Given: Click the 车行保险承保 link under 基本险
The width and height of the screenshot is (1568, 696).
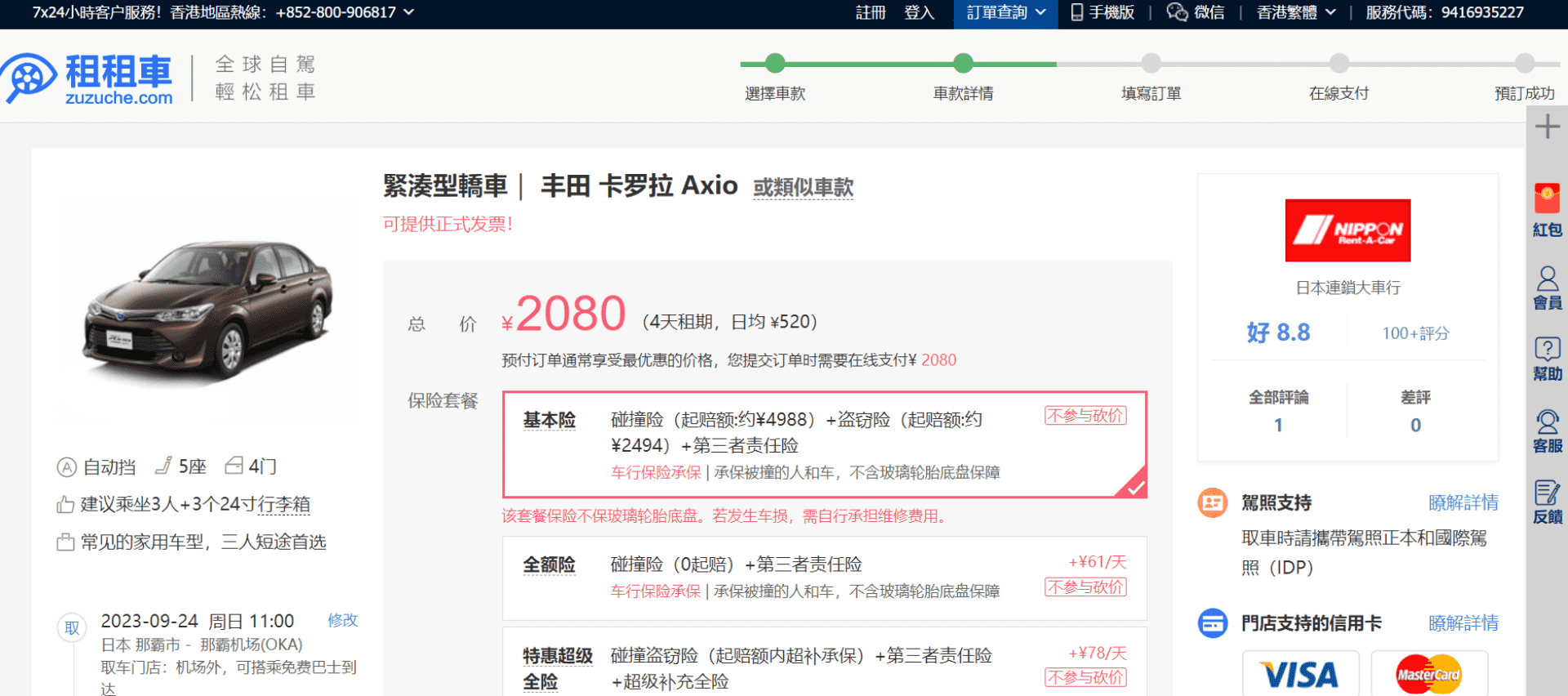Looking at the screenshot, I should point(656,472).
